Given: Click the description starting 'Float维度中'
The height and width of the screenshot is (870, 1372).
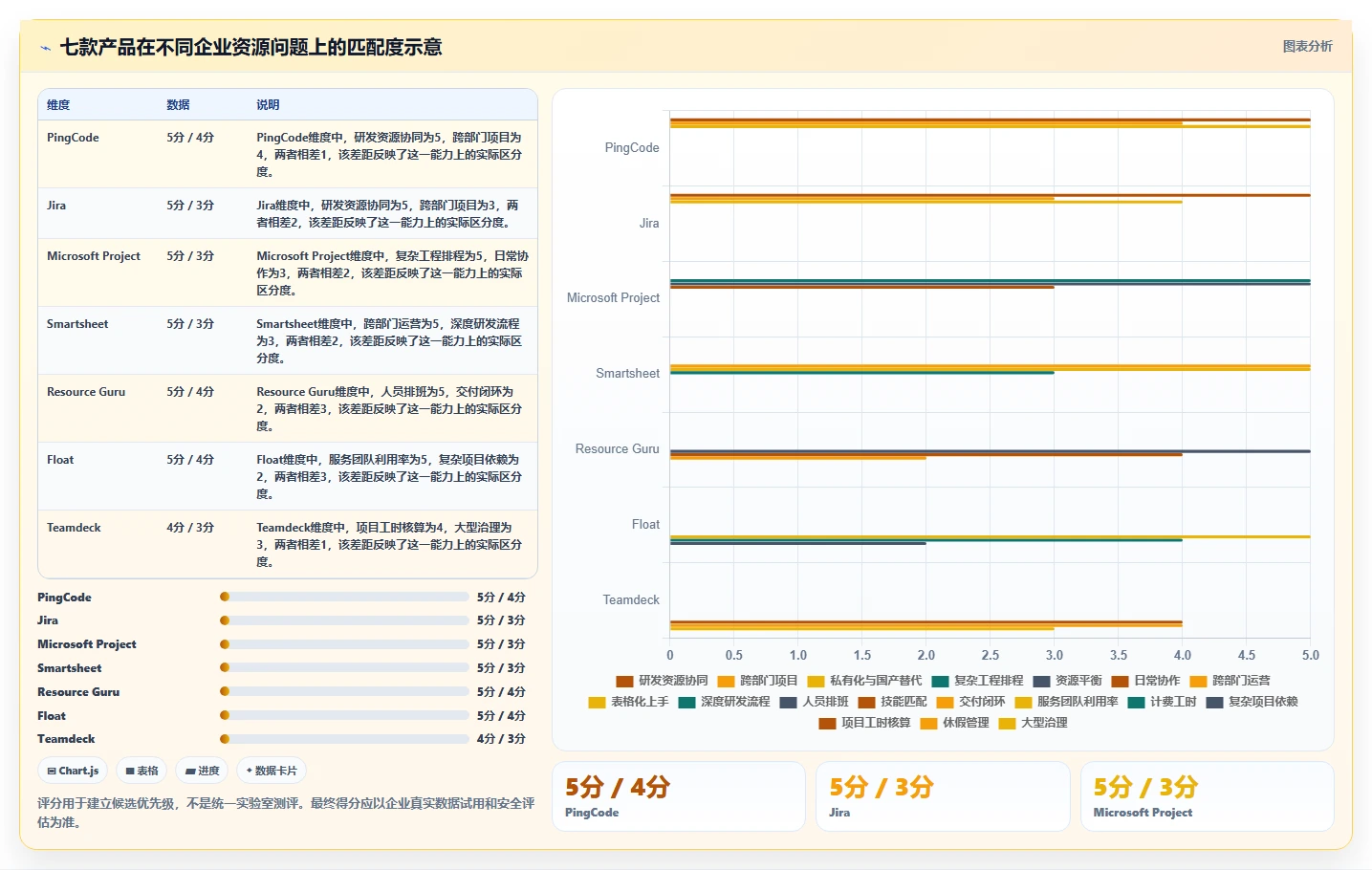Looking at the screenshot, I should point(390,477).
